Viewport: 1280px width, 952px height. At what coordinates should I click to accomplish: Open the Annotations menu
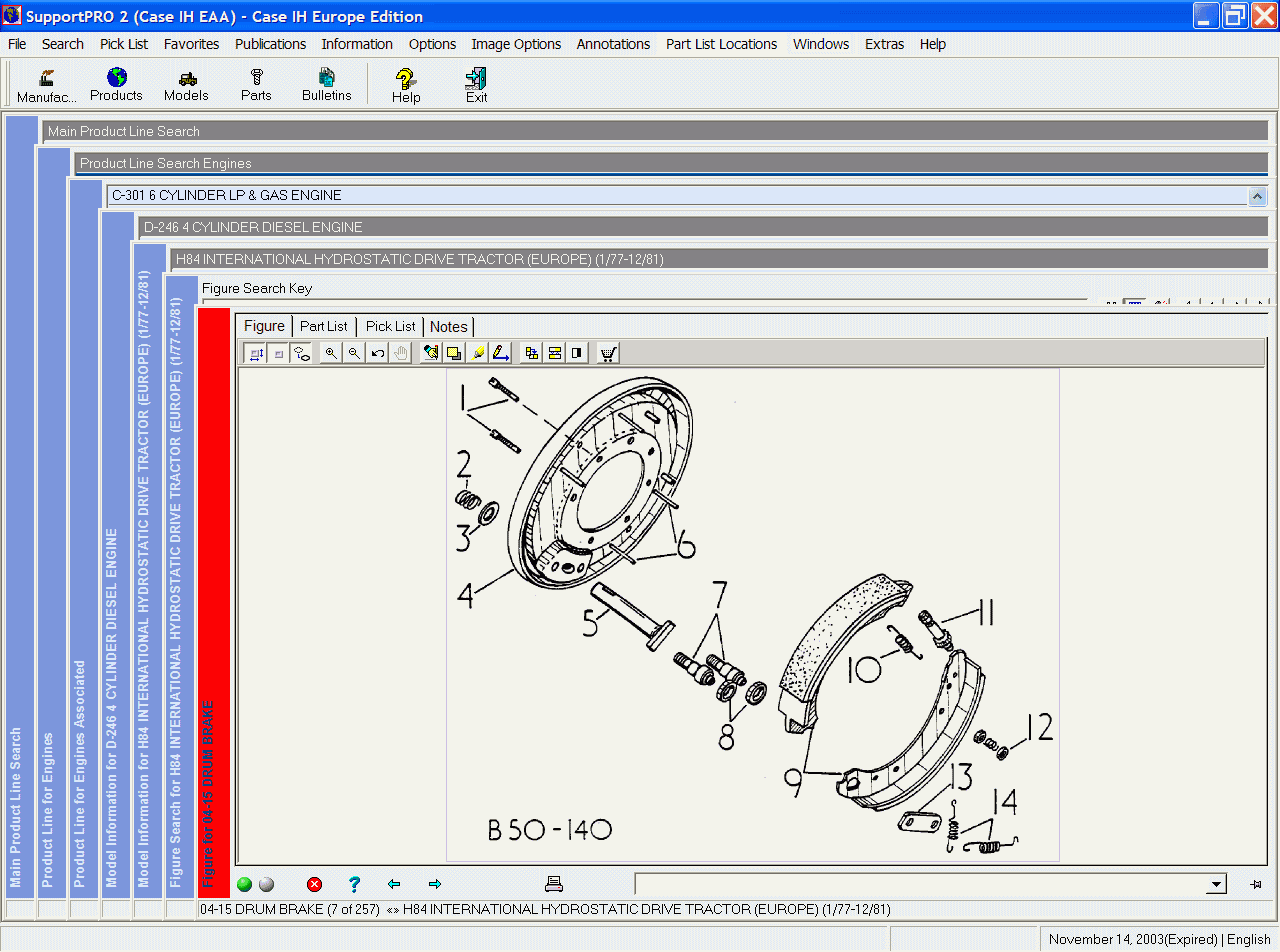tap(613, 44)
